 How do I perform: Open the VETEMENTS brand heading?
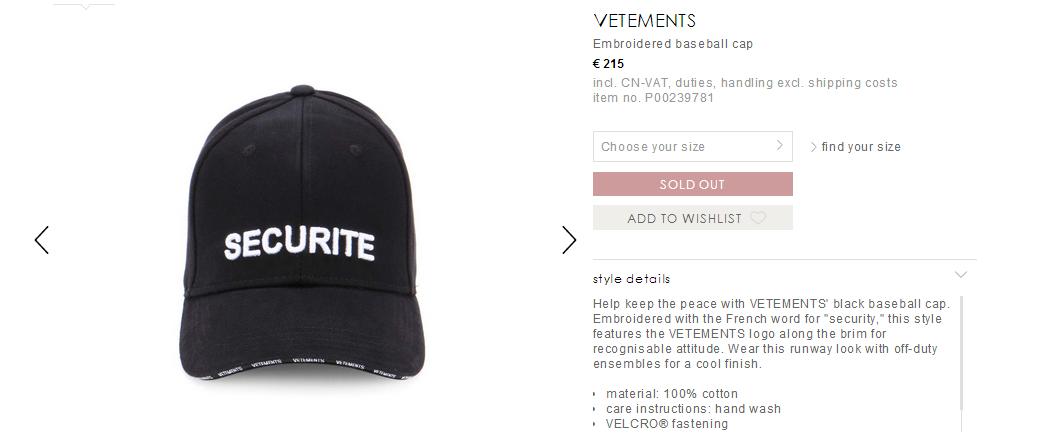[x=644, y=21]
